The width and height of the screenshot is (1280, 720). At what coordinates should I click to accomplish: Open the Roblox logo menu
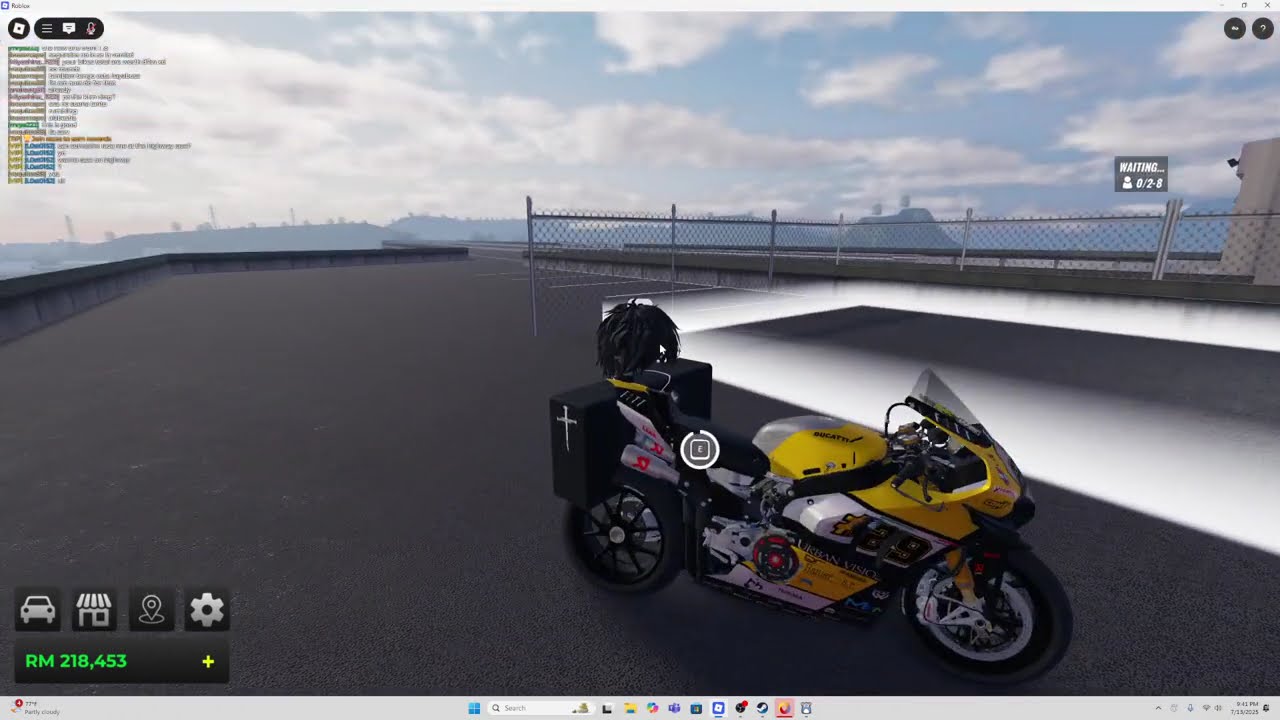tap(19, 29)
